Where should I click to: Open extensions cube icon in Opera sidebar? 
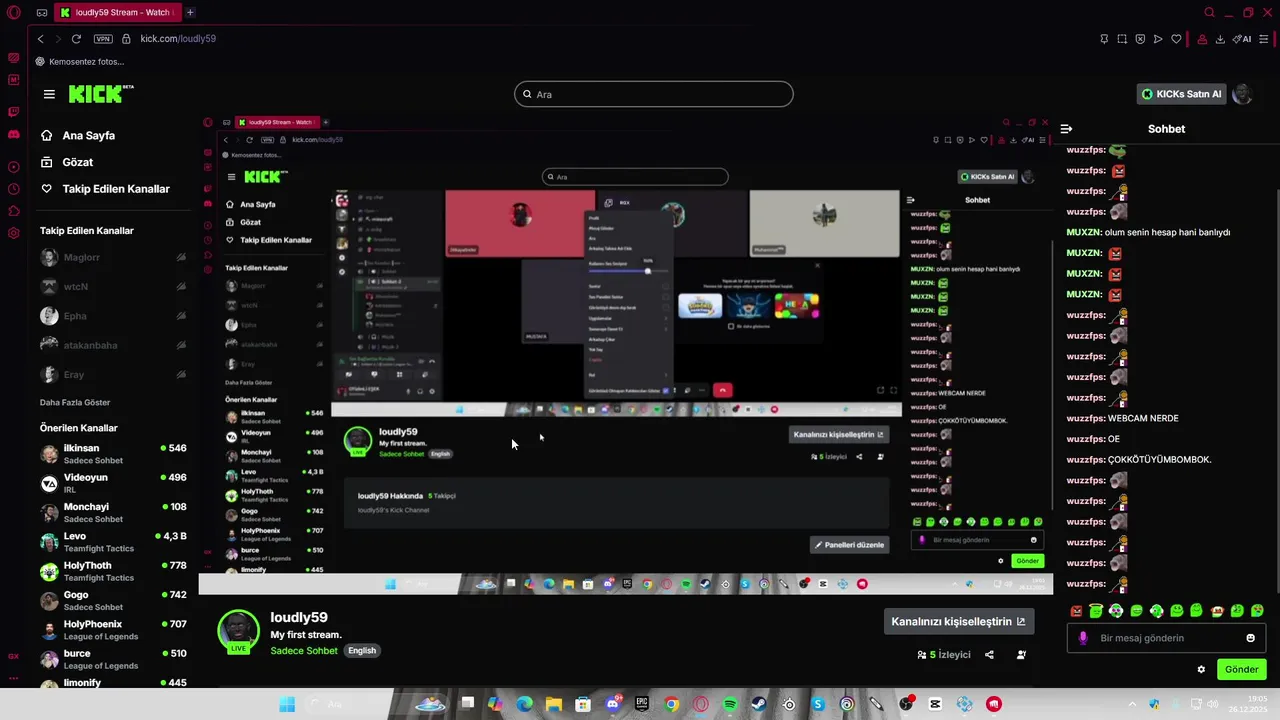(14, 211)
